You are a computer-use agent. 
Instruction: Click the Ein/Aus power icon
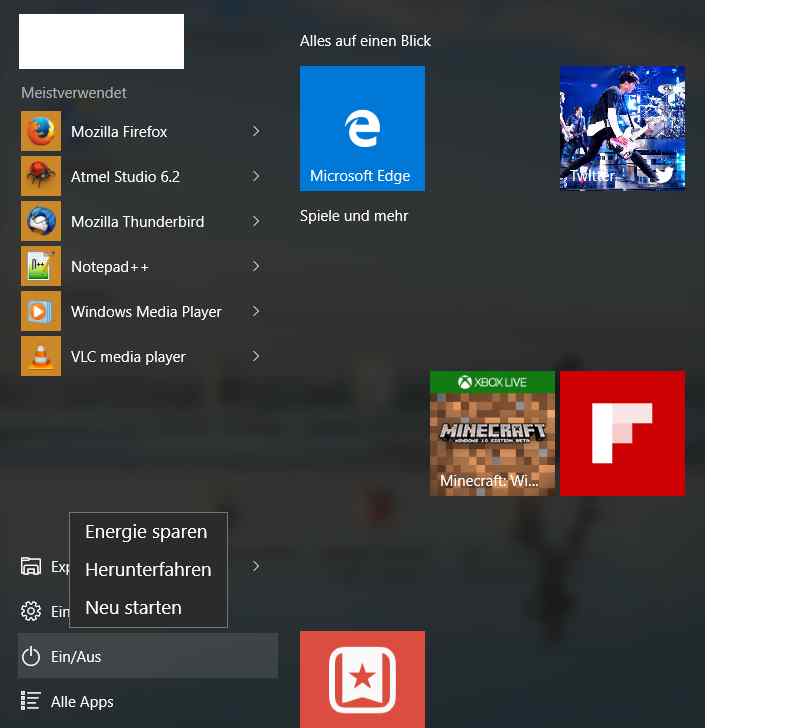(31, 656)
